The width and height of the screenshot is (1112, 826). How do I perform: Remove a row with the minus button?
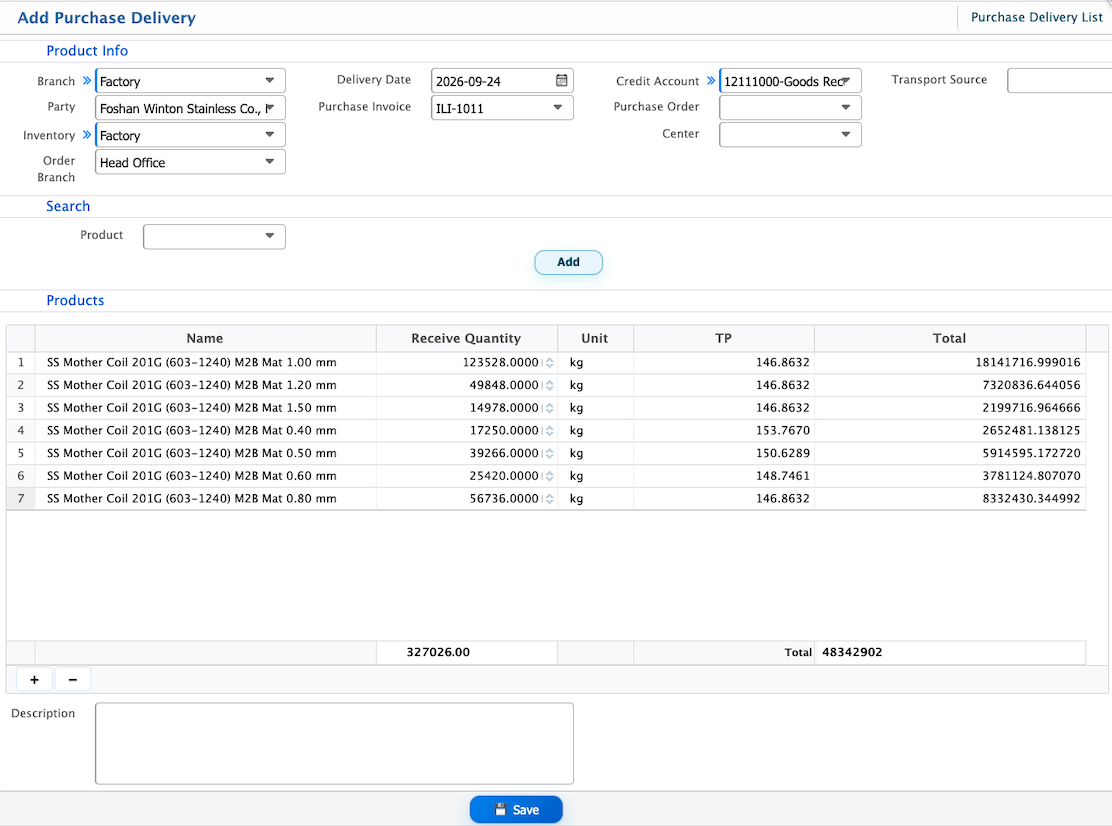(x=72, y=680)
